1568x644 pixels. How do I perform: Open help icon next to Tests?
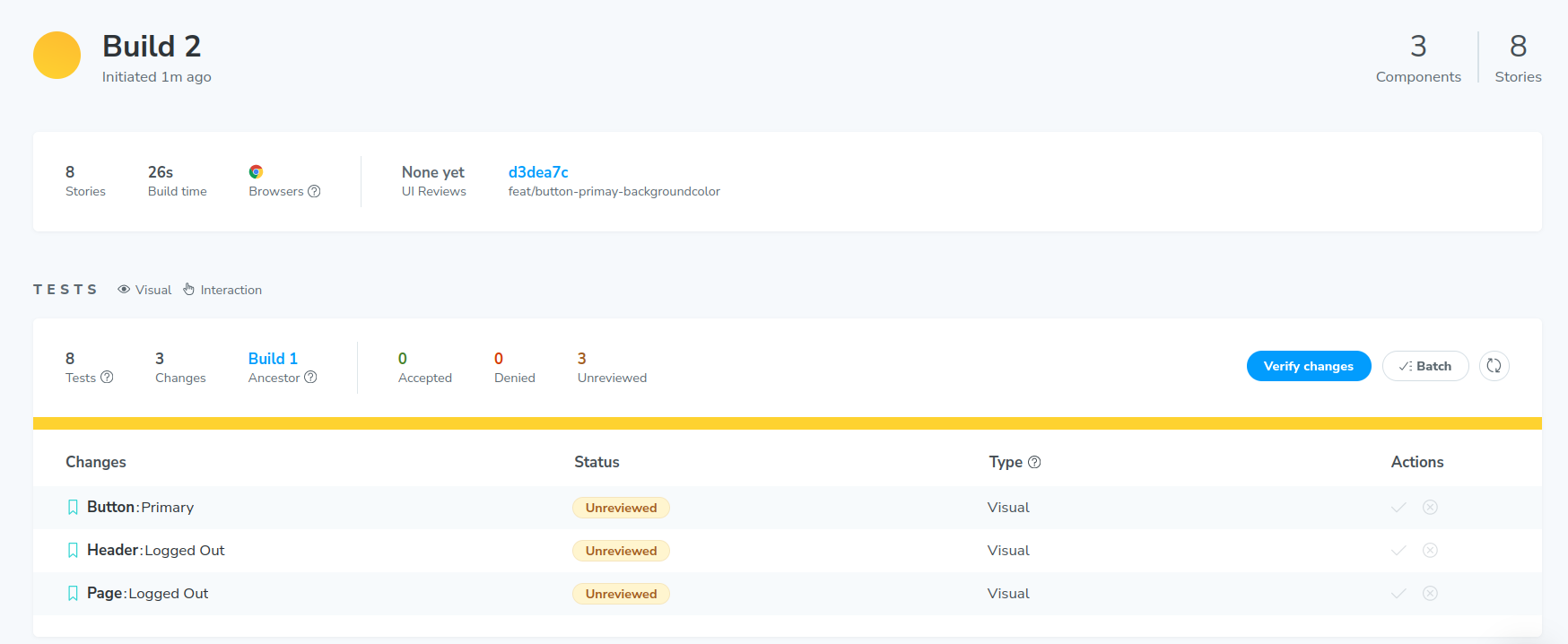click(107, 378)
